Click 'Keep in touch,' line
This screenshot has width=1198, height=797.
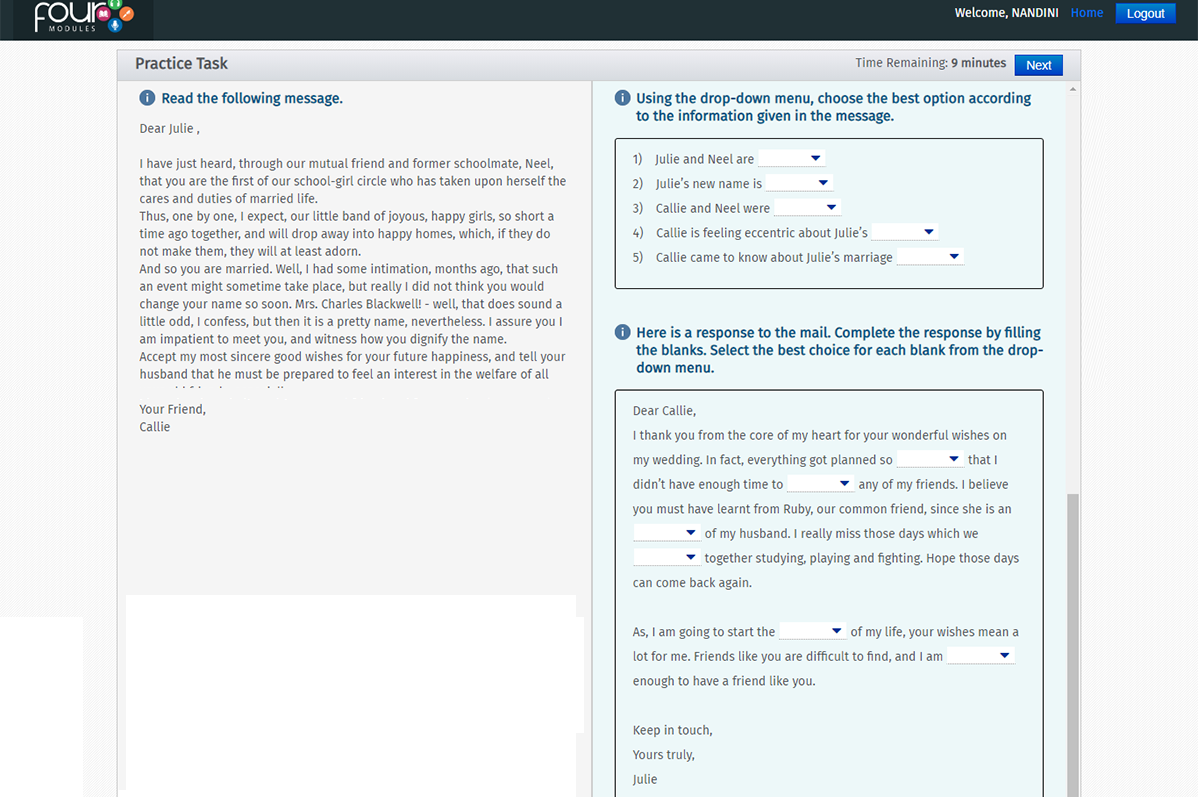[x=672, y=730]
